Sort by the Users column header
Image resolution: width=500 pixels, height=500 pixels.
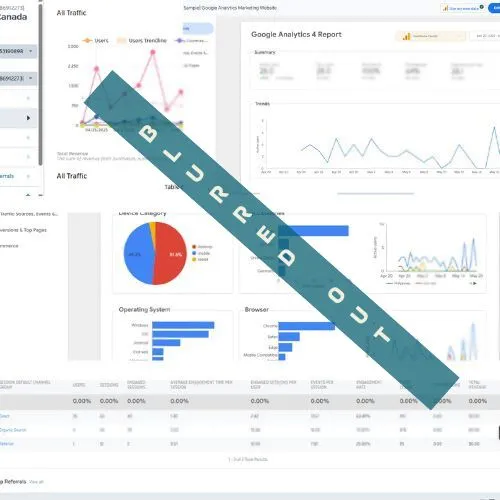(79, 385)
